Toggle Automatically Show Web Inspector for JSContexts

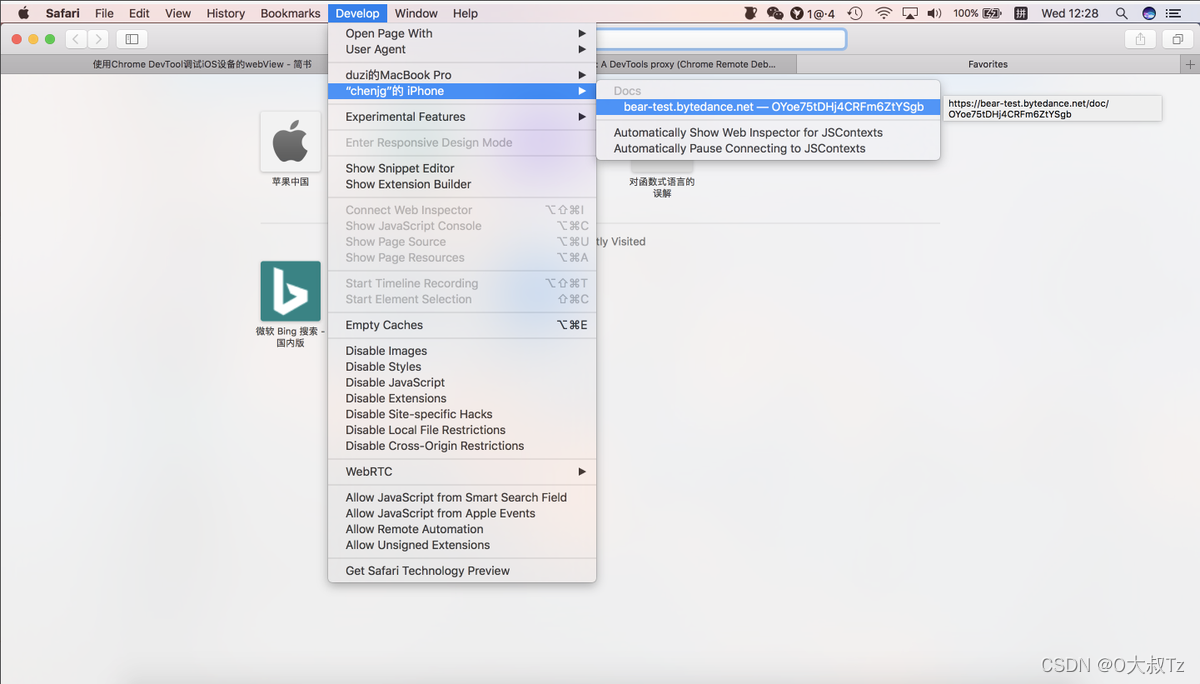click(769, 133)
